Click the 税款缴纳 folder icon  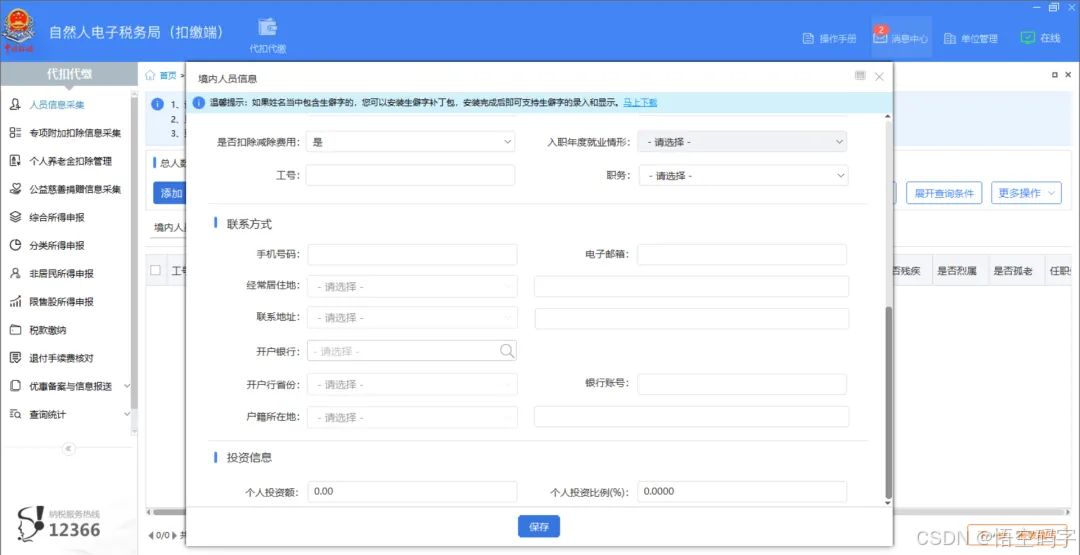coord(15,330)
